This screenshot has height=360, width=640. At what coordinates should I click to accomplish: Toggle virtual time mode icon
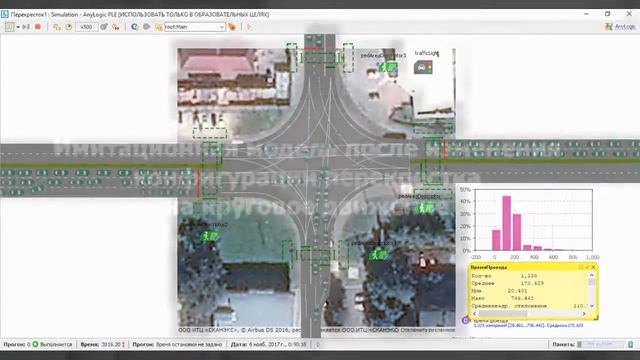116,27
